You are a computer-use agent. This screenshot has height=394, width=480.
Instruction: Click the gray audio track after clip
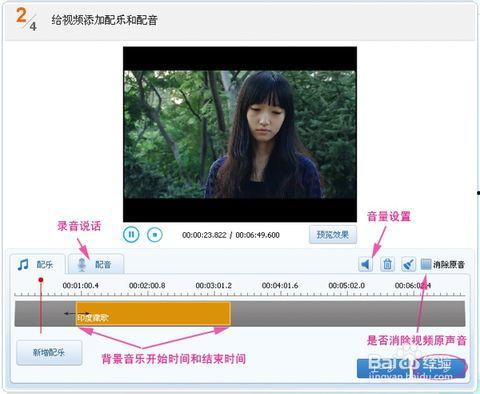click(348, 313)
